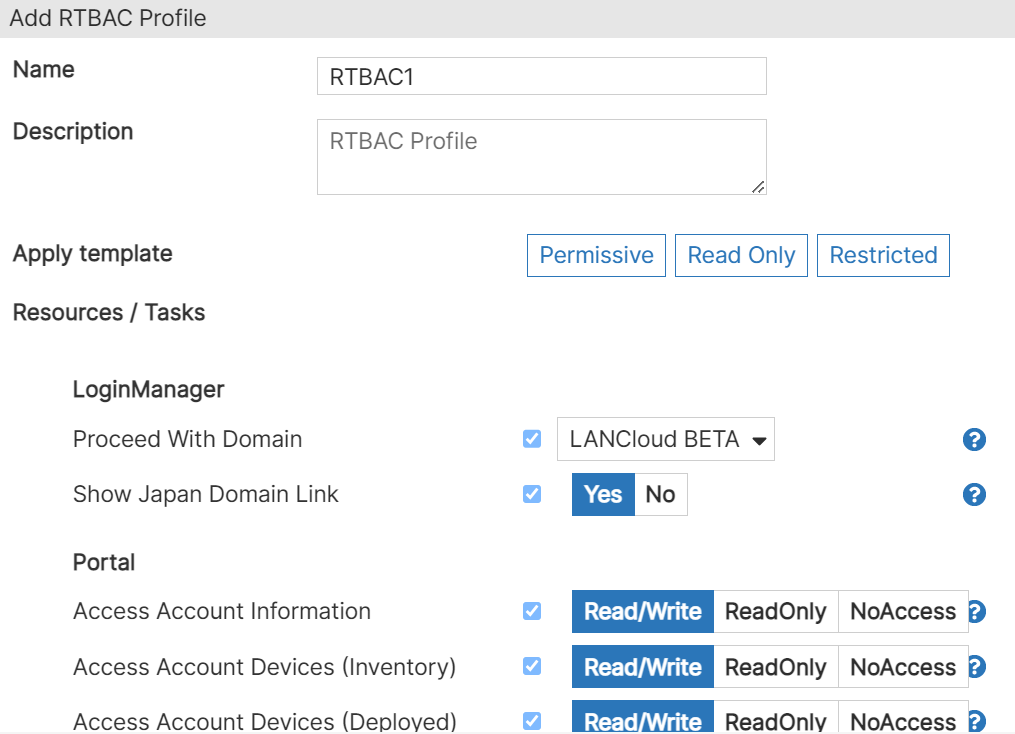The image size is (1015, 734).
Task: Open help for Proceed With Domain
Action: [x=973, y=439]
